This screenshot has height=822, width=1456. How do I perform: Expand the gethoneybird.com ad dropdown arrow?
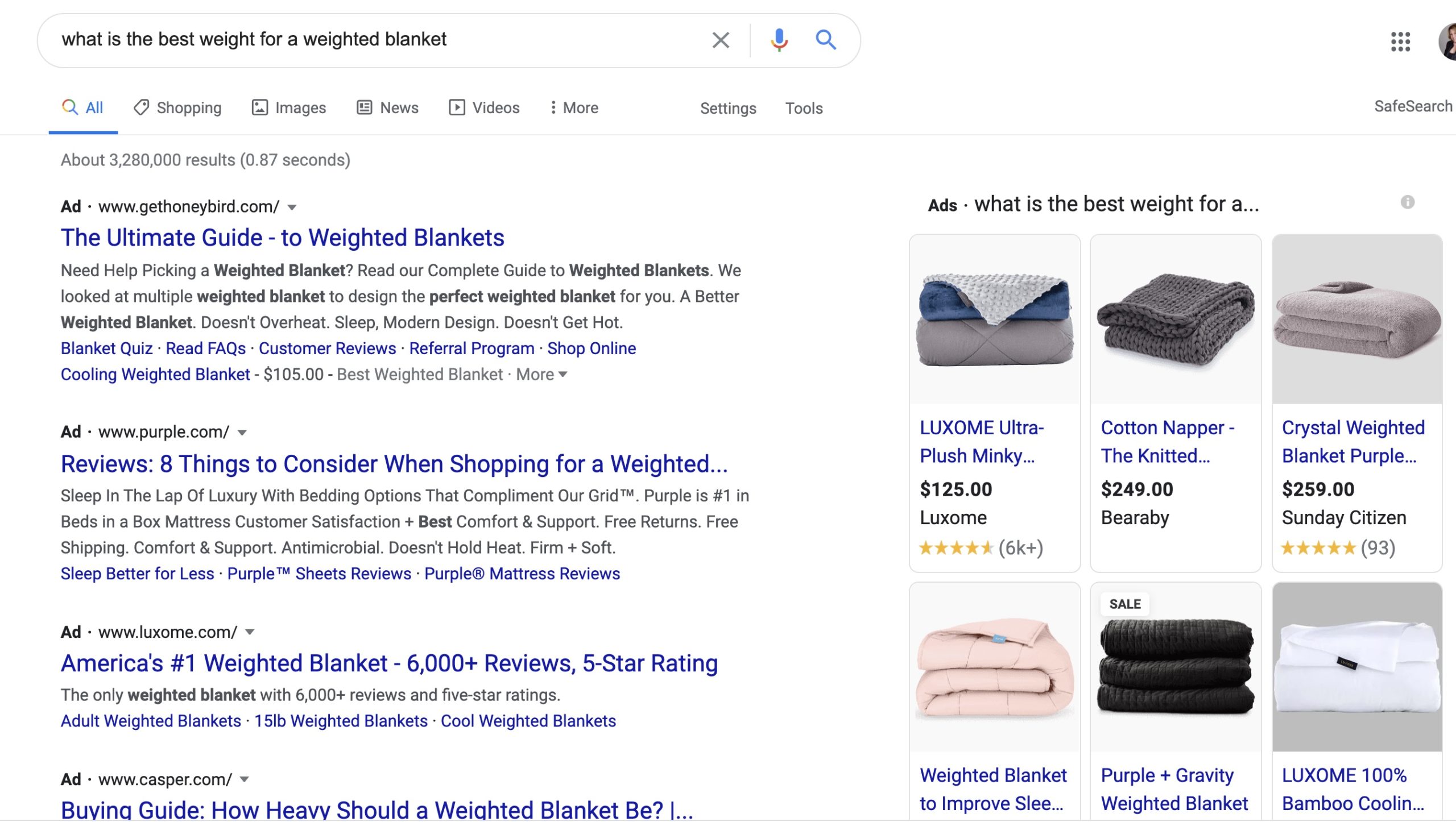(x=292, y=207)
